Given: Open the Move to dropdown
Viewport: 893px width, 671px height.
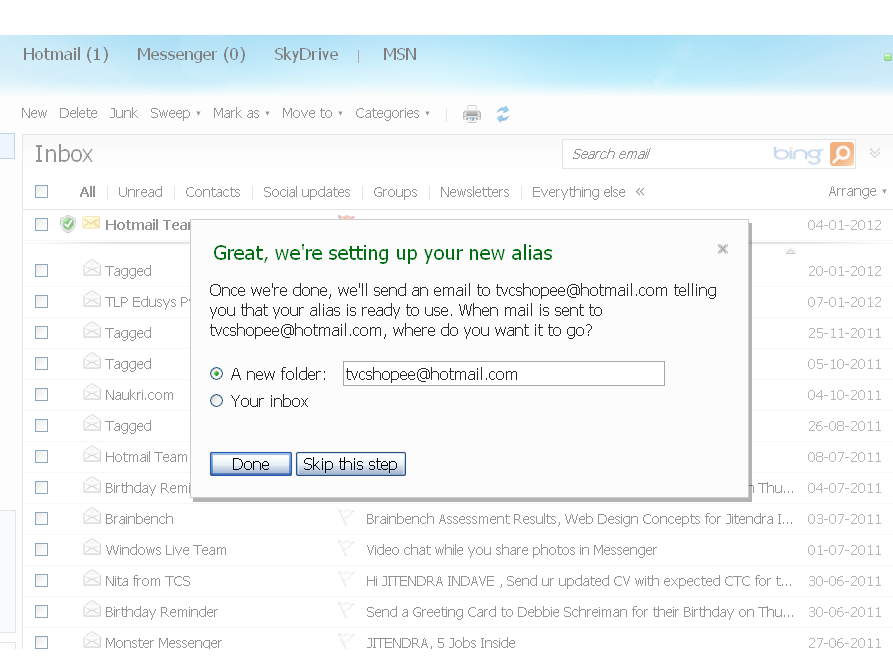Looking at the screenshot, I should click(312, 113).
